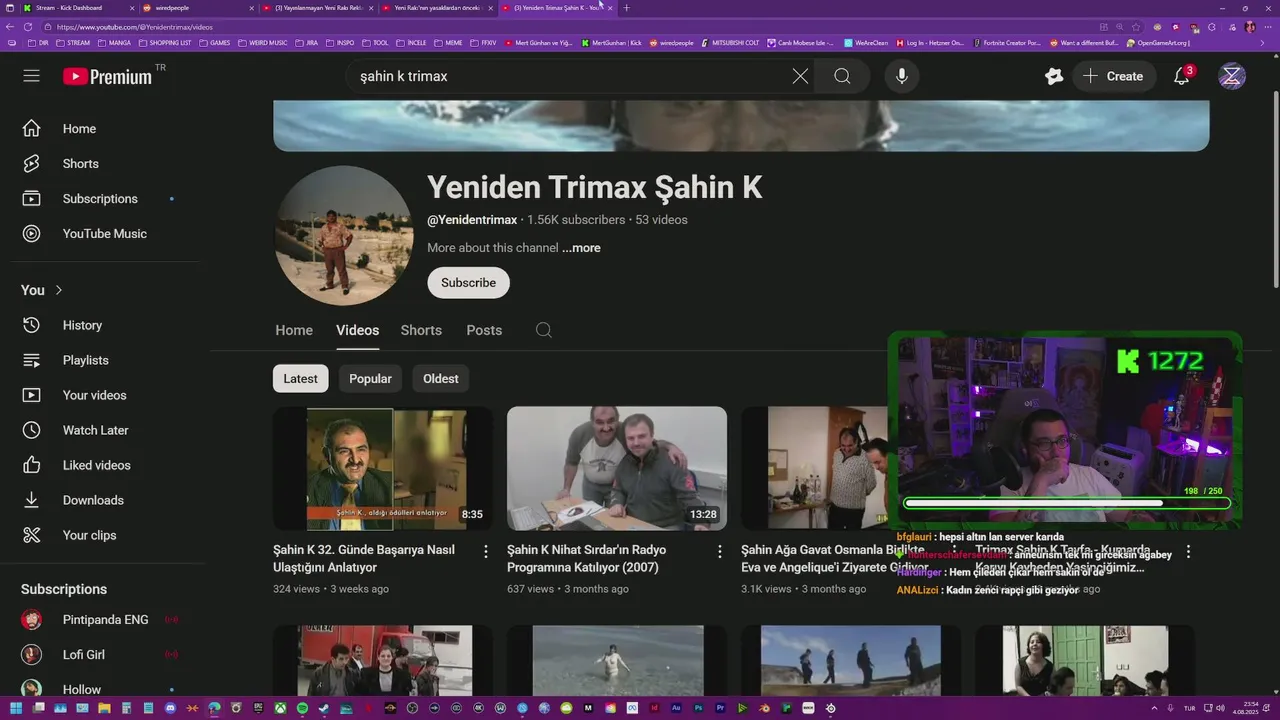
Task: Open options menu for Trimax Şahin K Tayfa video
Action: 1188,551
